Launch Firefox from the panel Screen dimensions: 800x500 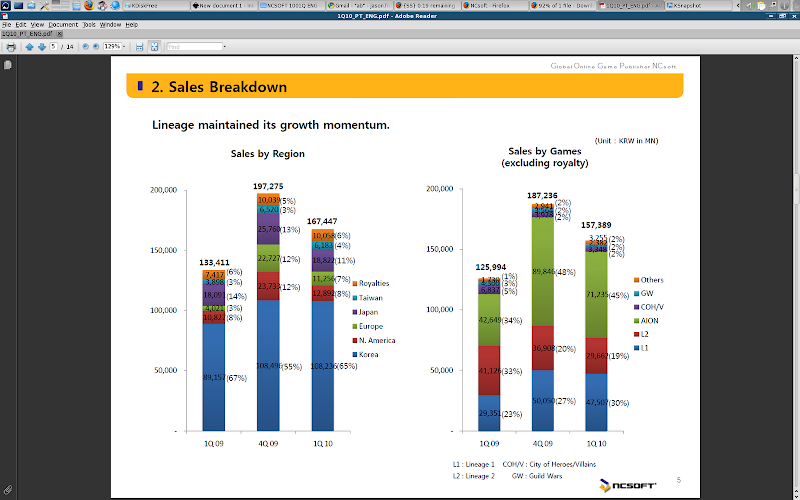pyautogui.click(x=89, y=5)
